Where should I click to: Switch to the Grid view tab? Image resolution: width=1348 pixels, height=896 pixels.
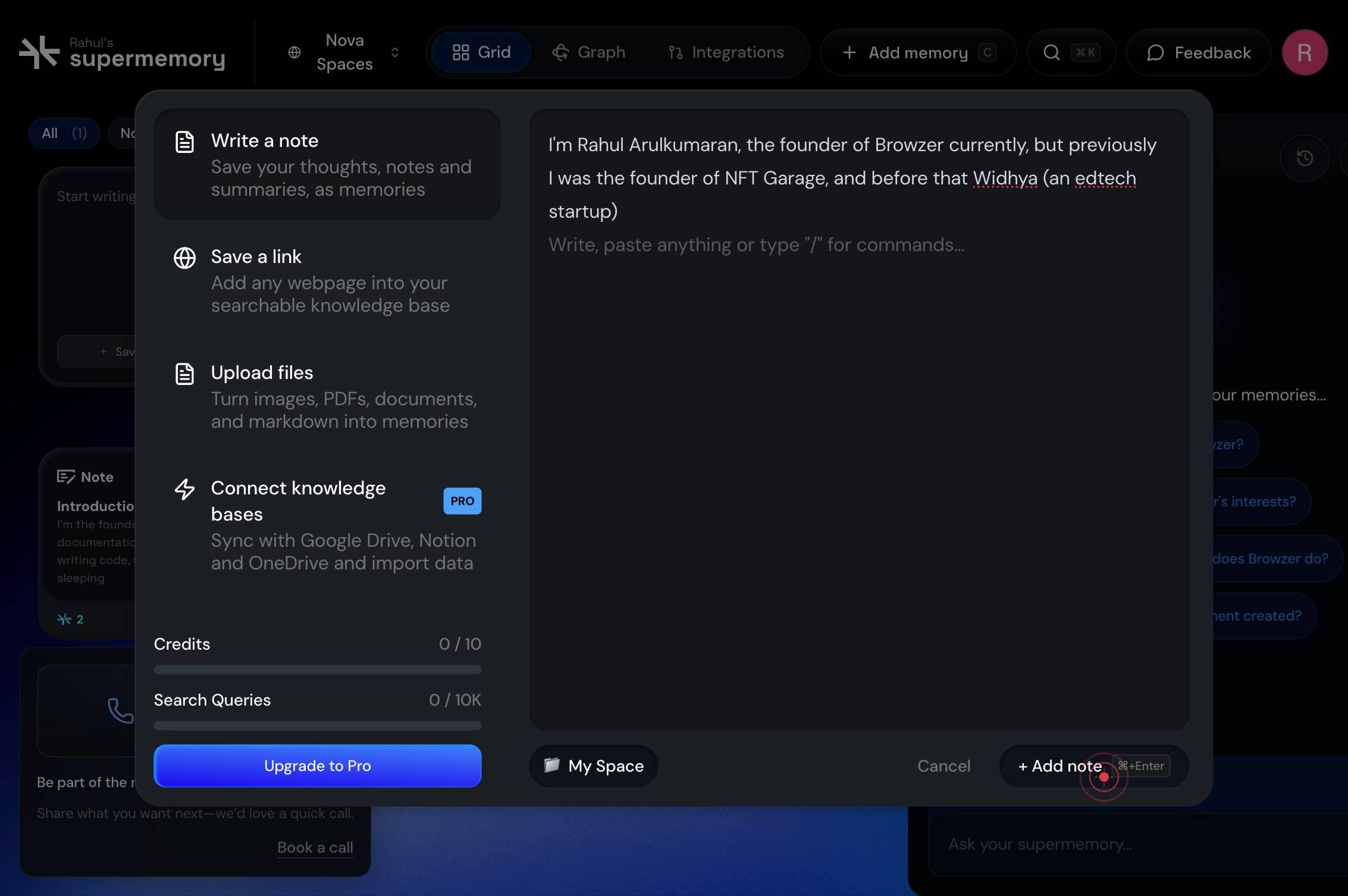click(x=481, y=52)
